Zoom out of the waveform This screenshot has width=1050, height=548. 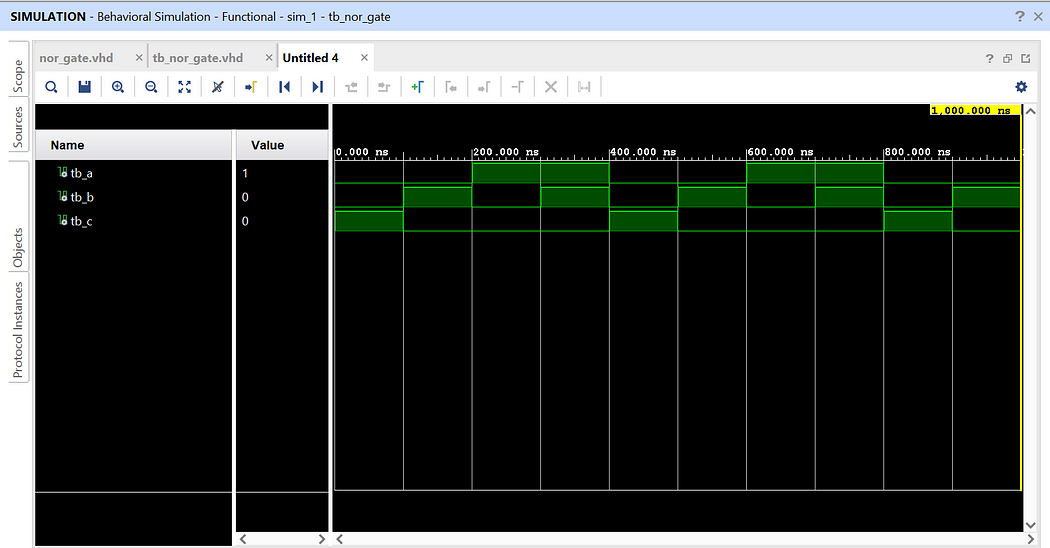151,86
